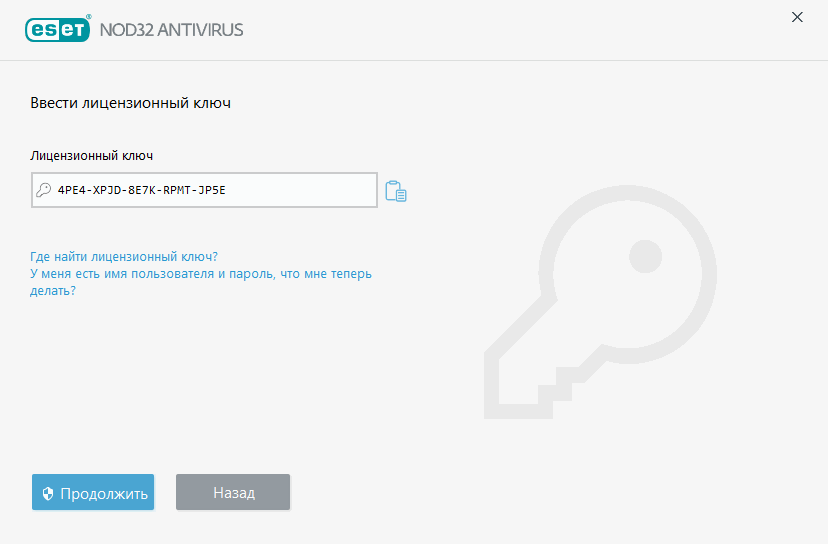Click the 'Лицензионный ключ' field label
Viewport: 828px width, 544px height.
91,156
